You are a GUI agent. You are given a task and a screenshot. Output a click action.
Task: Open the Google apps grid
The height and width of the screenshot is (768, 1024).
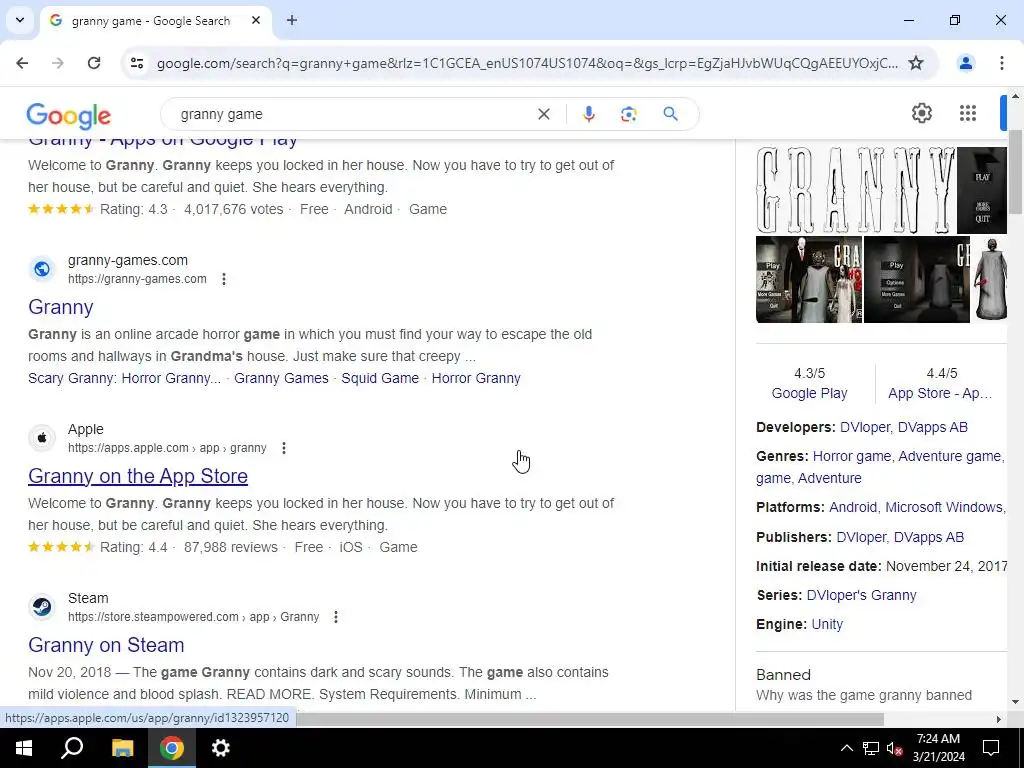[x=968, y=113]
